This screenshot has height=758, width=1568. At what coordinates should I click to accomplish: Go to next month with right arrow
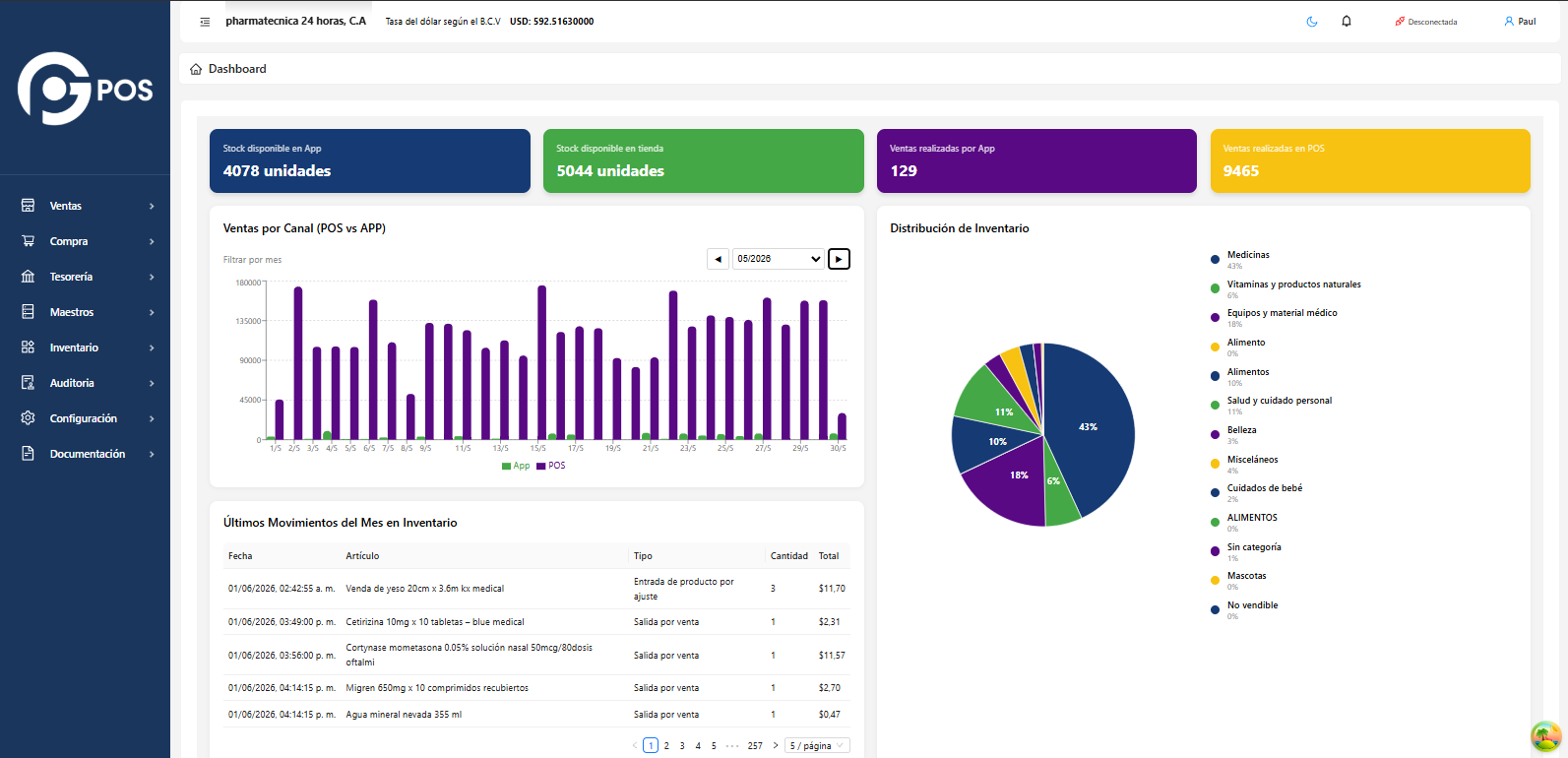pyautogui.click(x=839, y=259)
